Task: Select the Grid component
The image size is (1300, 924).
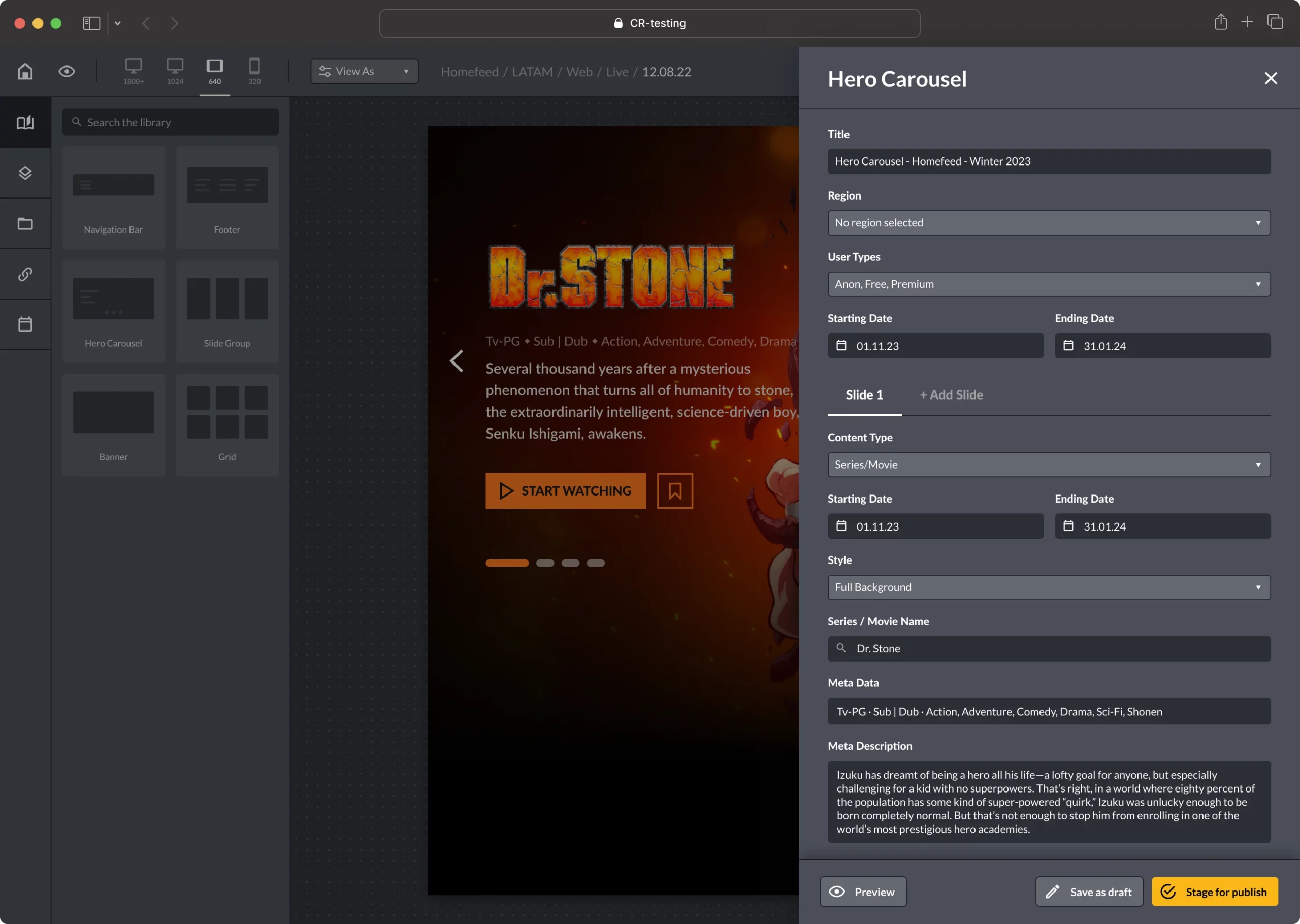Action: (227, 425)
